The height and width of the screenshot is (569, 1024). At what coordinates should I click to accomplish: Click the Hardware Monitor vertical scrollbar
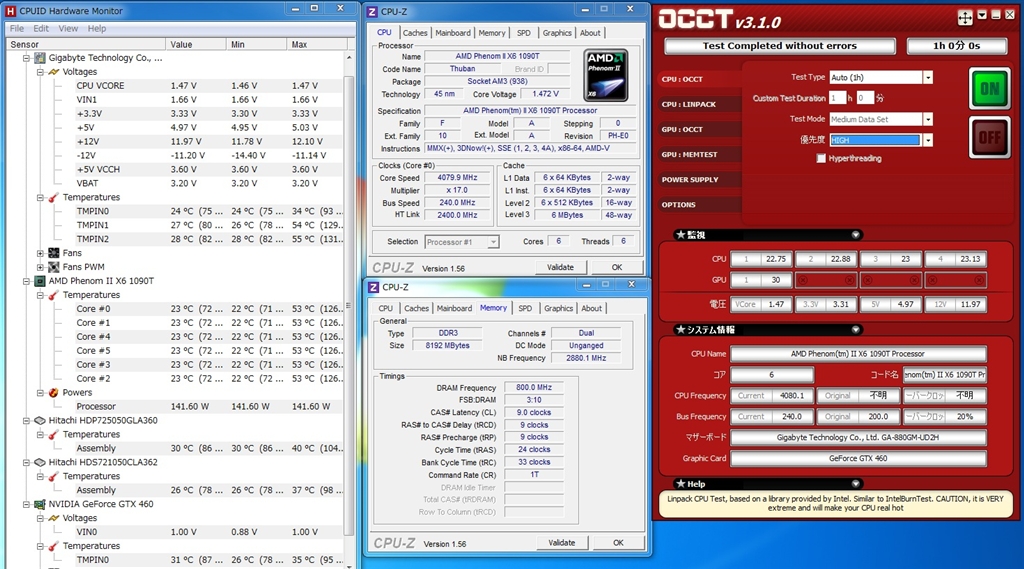(348, 300)
